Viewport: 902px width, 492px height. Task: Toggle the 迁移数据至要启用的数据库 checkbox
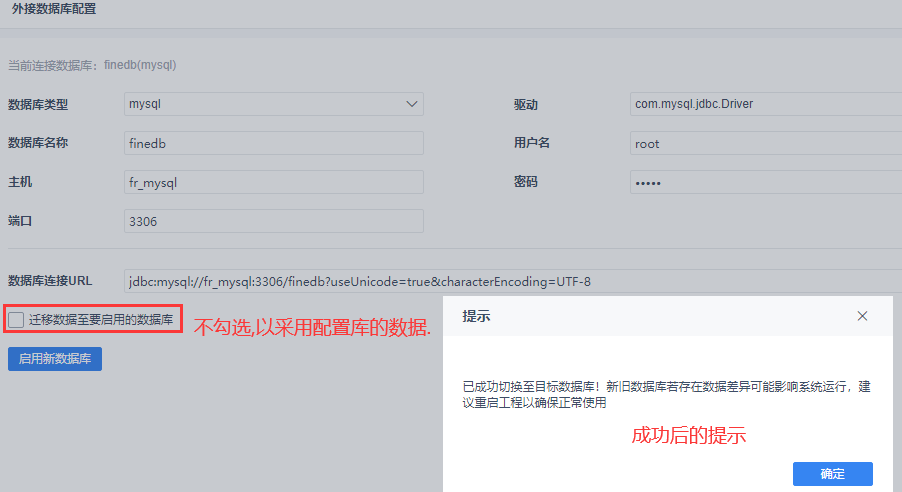click(x=16, y=320)
